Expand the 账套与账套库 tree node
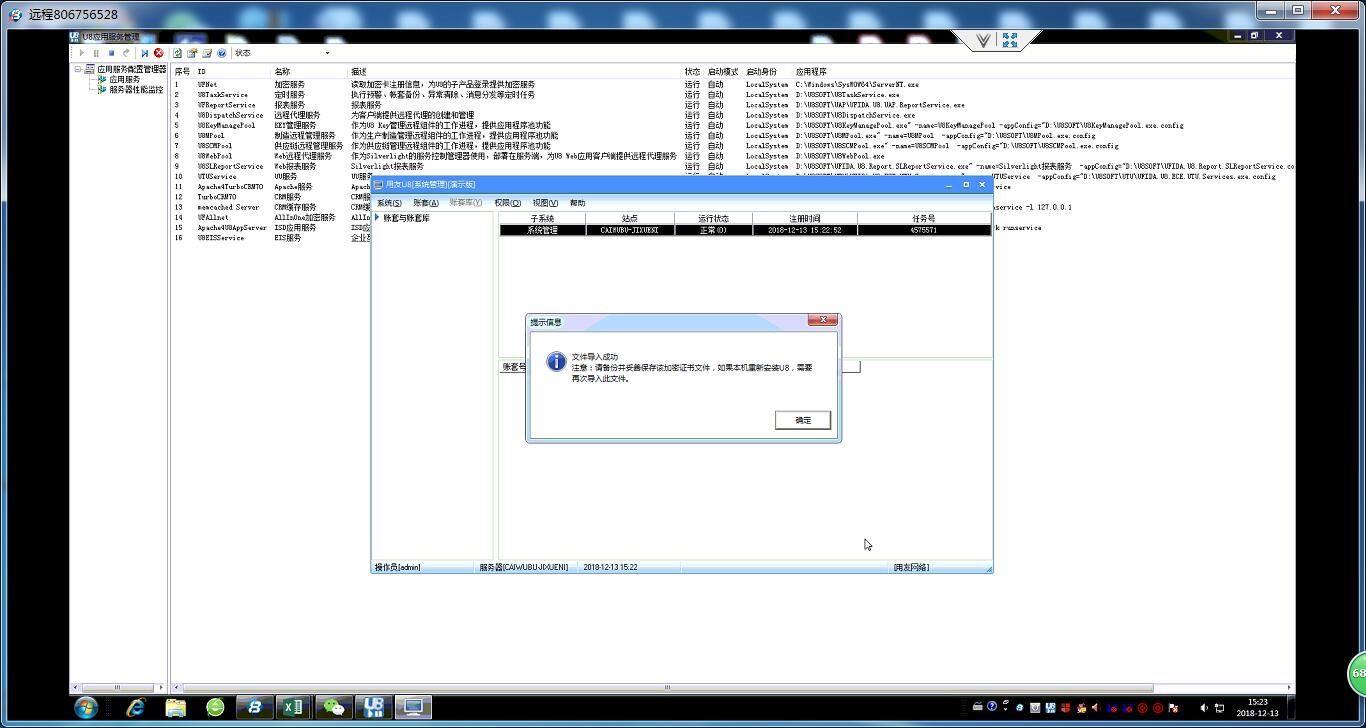The width and height of the screenshot is (1366, 728). tap(377, 217)
